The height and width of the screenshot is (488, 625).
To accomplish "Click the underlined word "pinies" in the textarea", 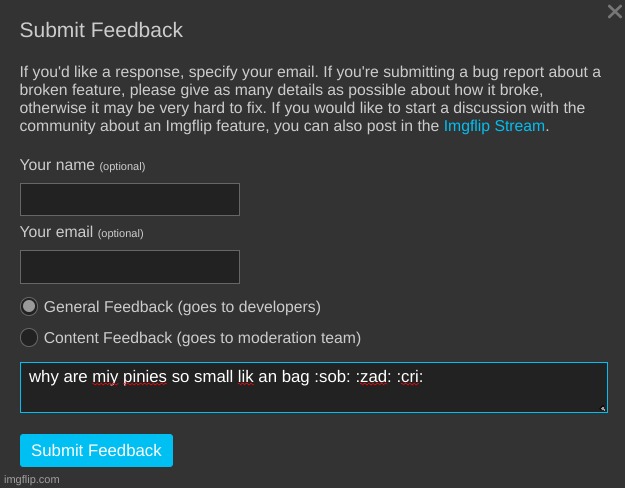I will point(145,377).
